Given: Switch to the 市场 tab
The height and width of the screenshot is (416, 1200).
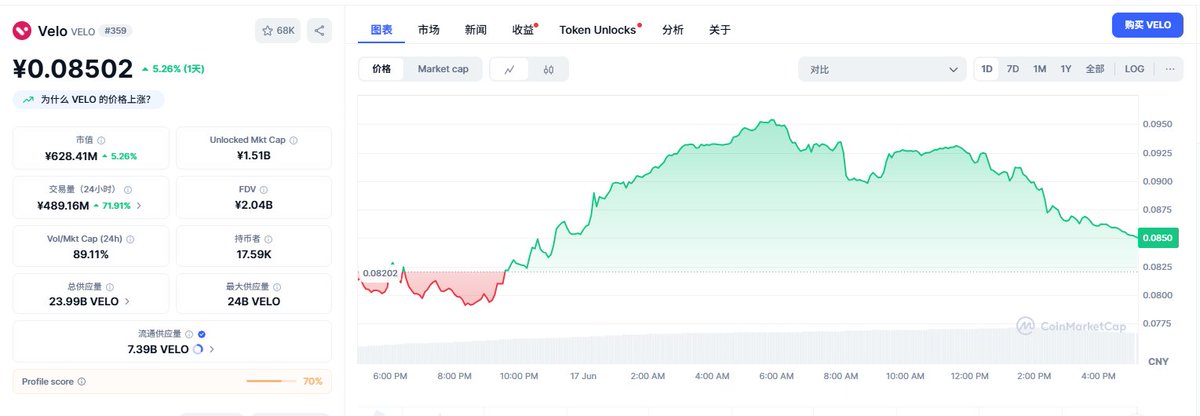Looking at the screenshot, I should [429, 30].
